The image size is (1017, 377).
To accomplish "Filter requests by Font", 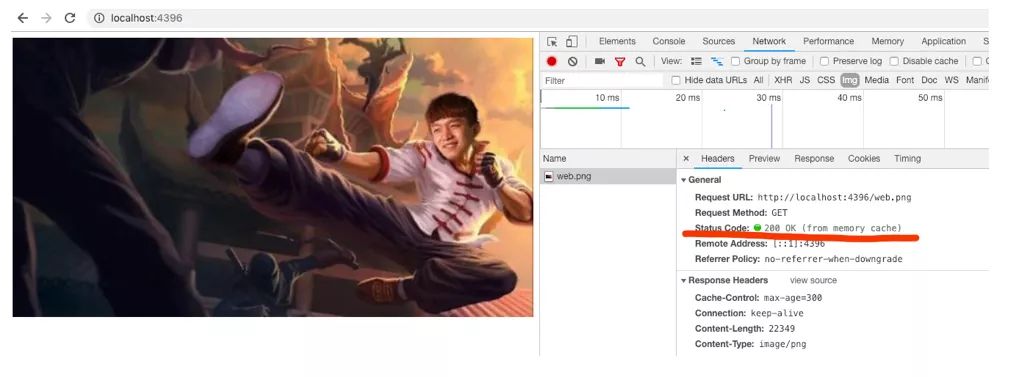I will pos(905,80).
